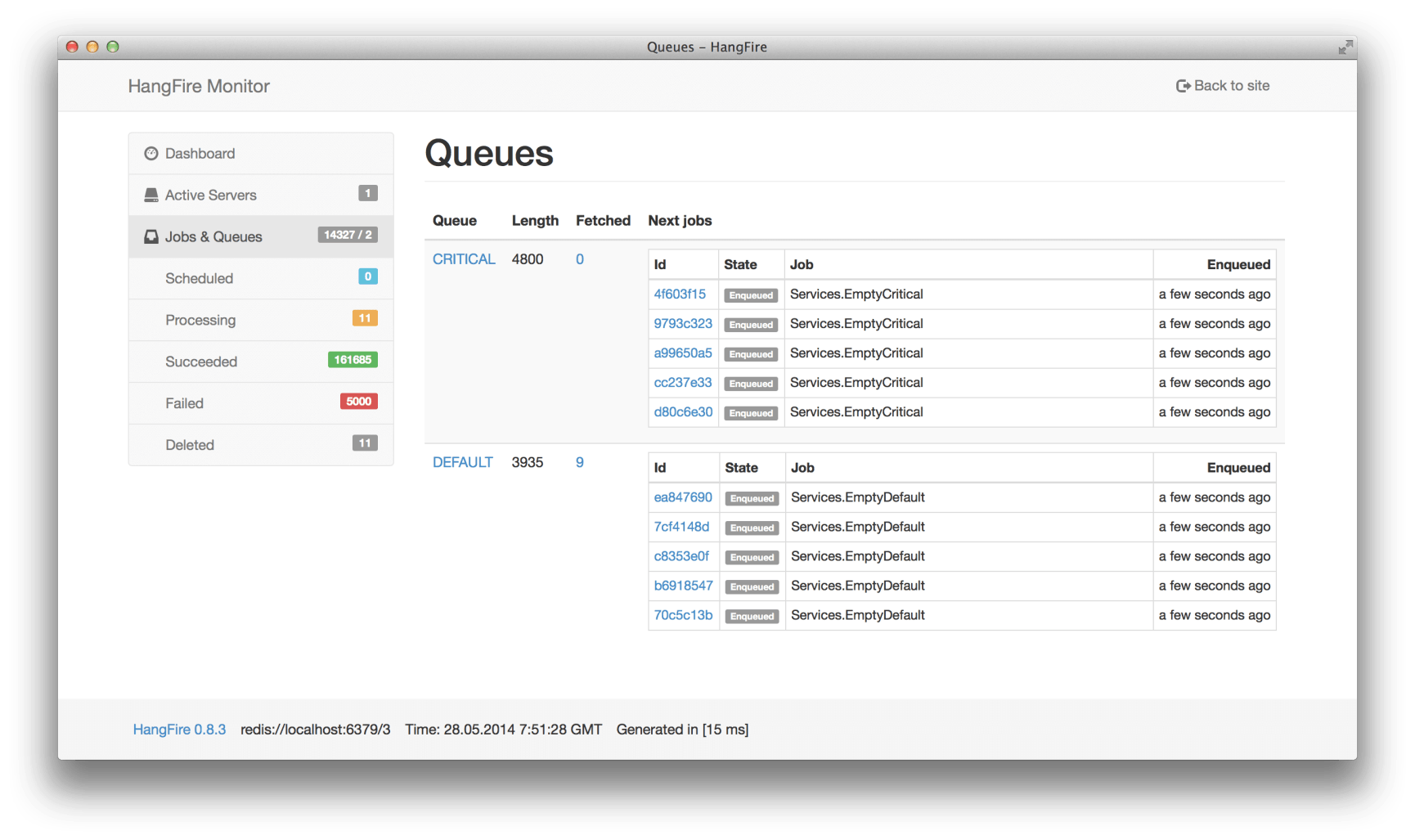
Task: Click the Dashboard clock icon
Action: tap(151, 154)
